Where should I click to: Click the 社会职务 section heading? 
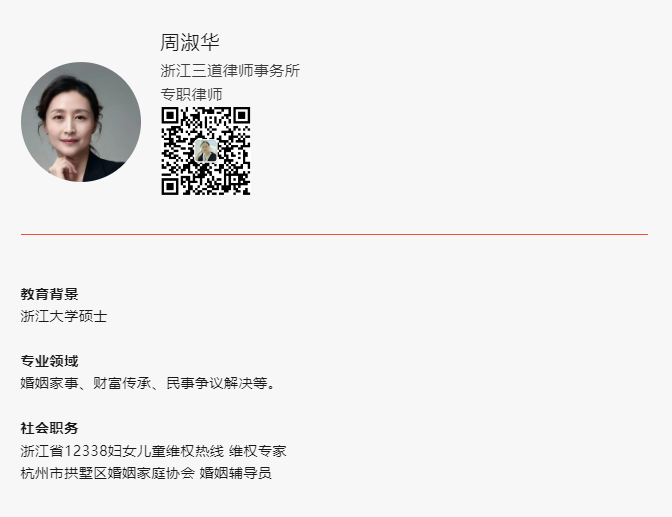[x=49, y=428]
